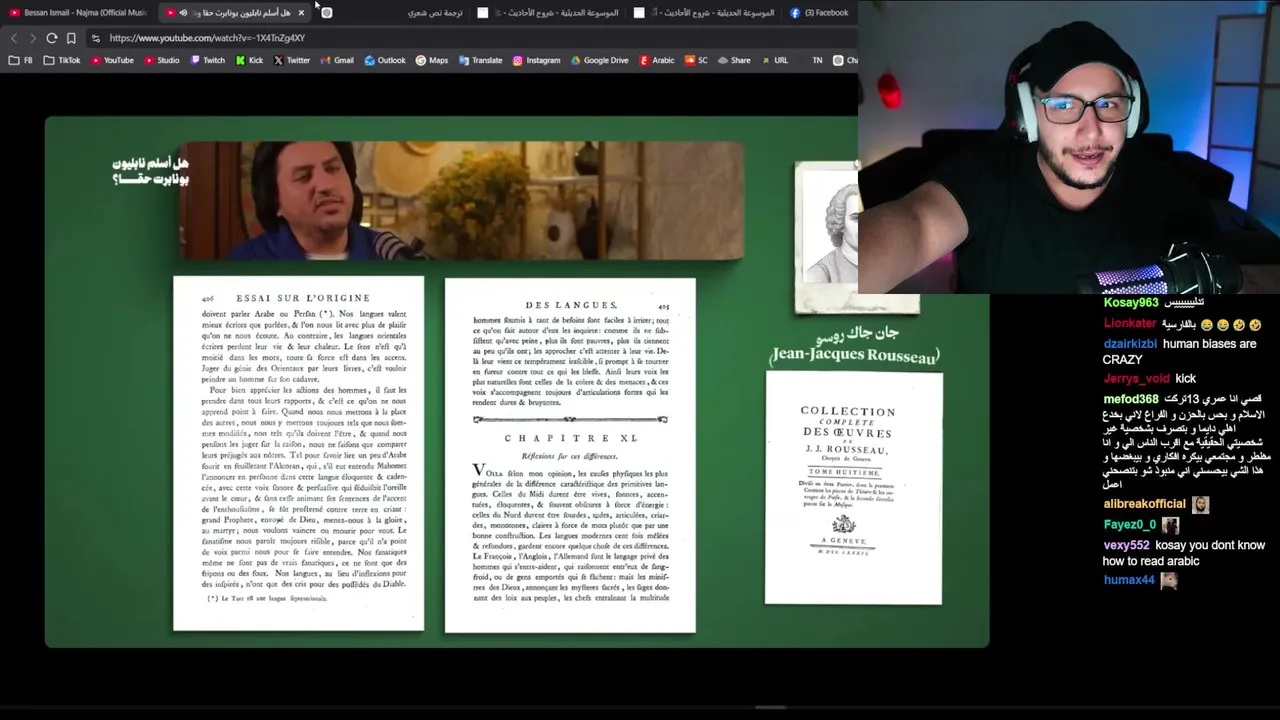Select Kosay963 username in chat
The height and width of the screenshot is (720, 1280).
tap(1131, 303)
